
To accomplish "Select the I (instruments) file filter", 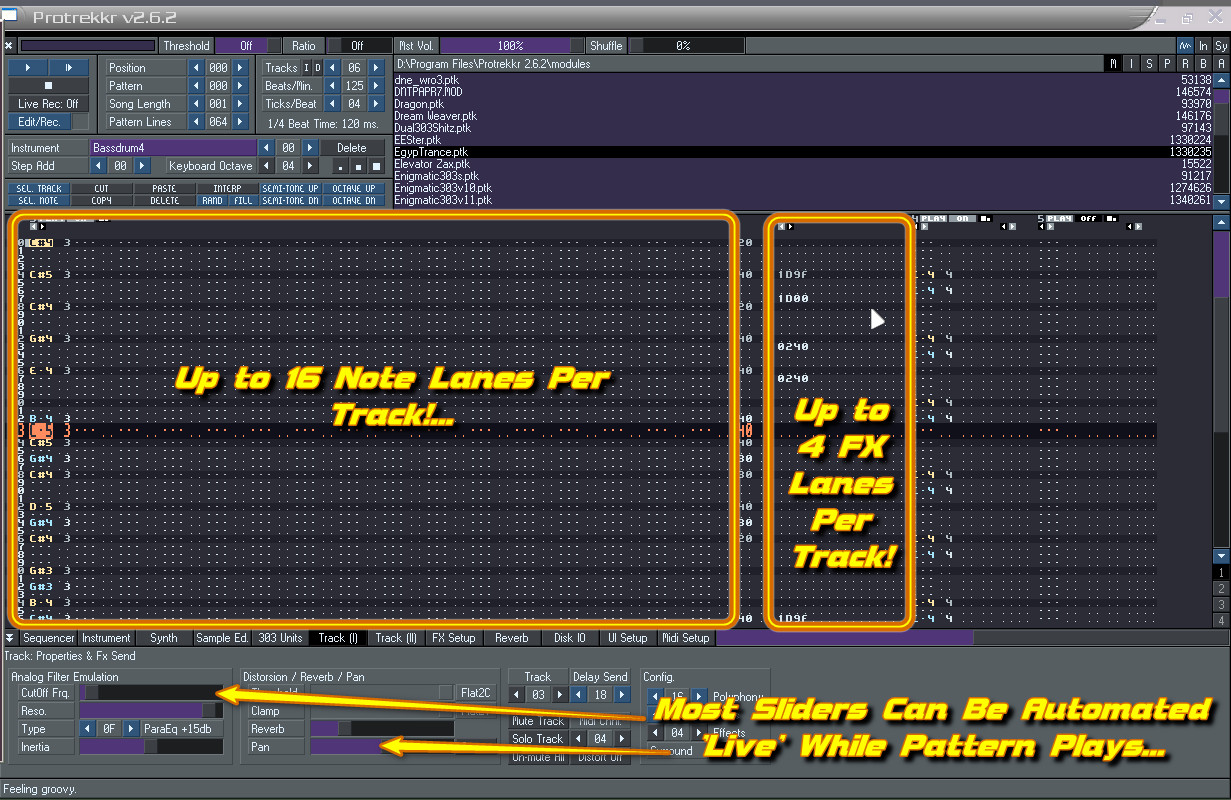I will [1132, 64].
